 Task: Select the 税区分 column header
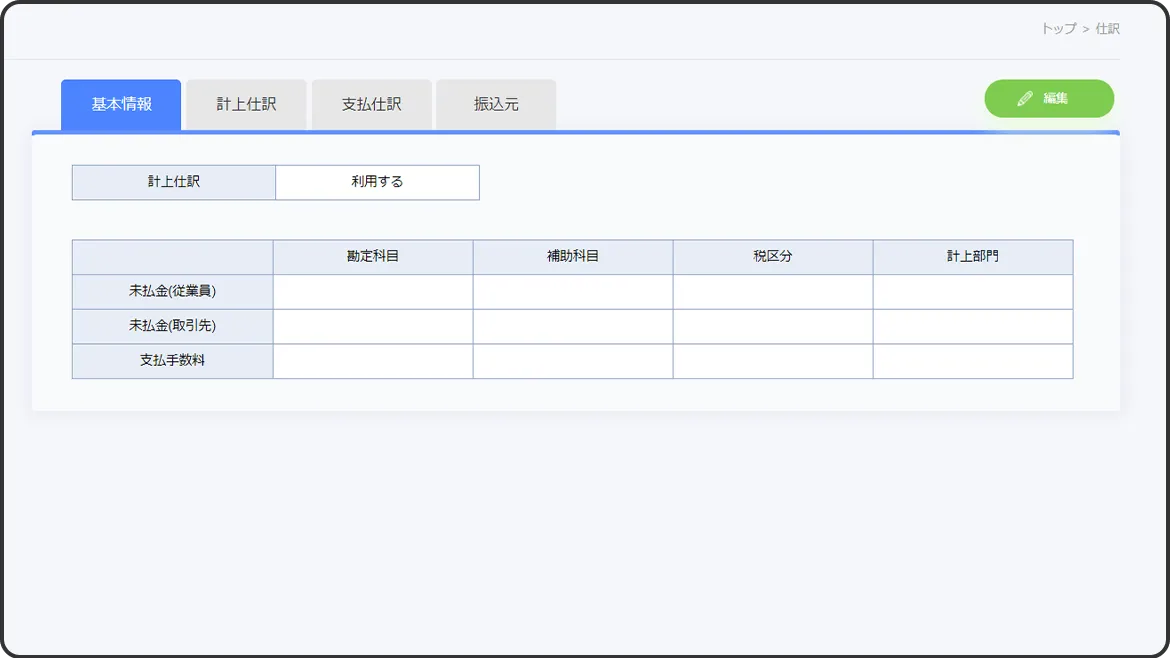point(773,257)
